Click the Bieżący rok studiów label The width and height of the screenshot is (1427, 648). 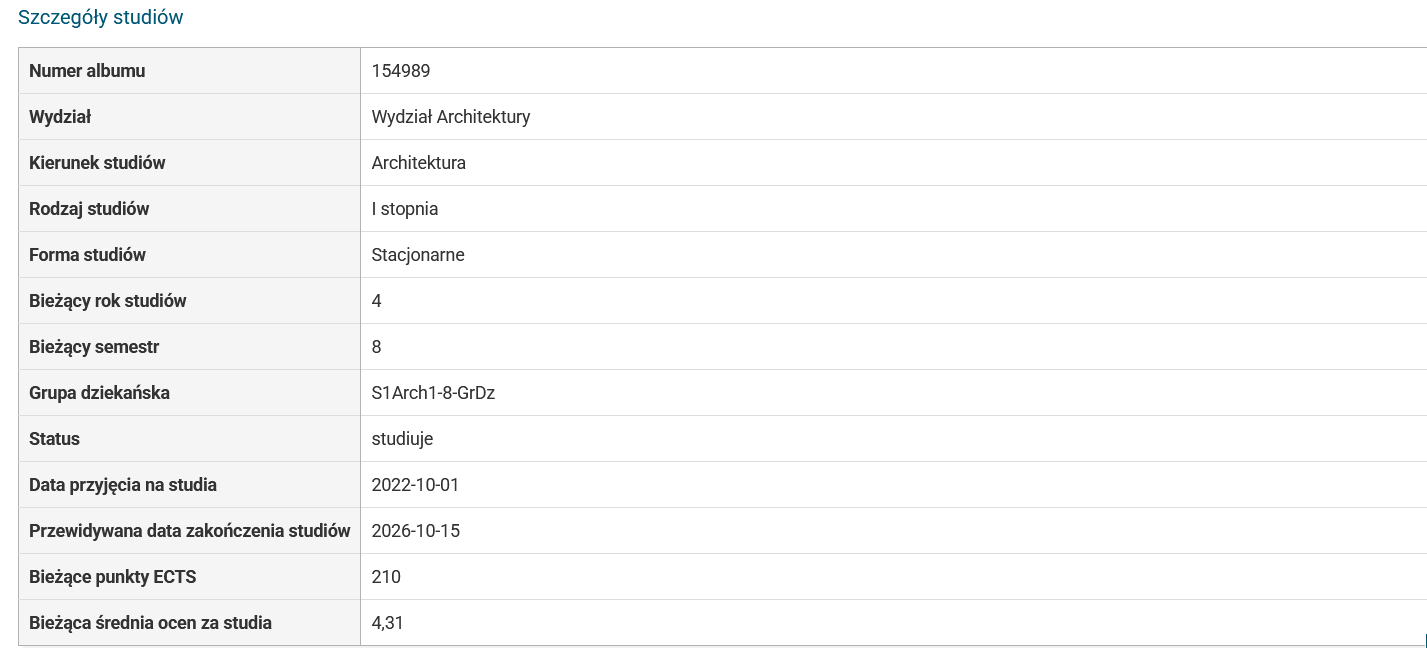coord(107,301)
